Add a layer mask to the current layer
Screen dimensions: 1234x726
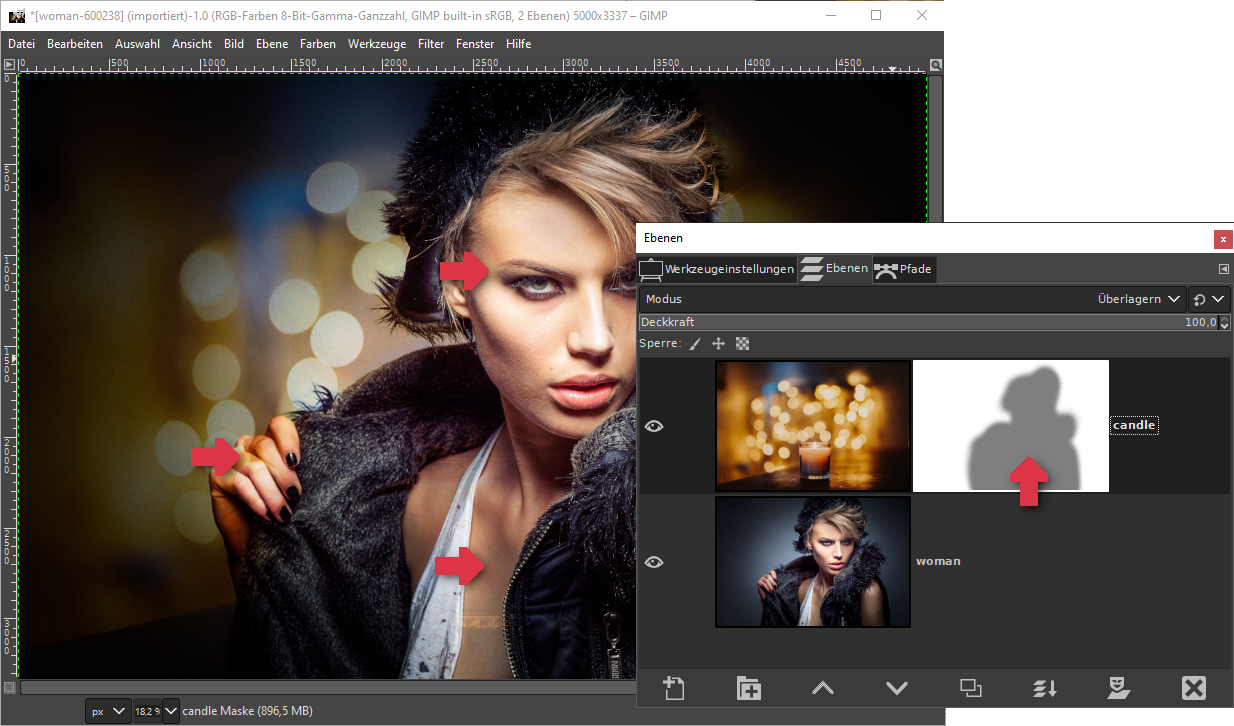click(1118, 688)
